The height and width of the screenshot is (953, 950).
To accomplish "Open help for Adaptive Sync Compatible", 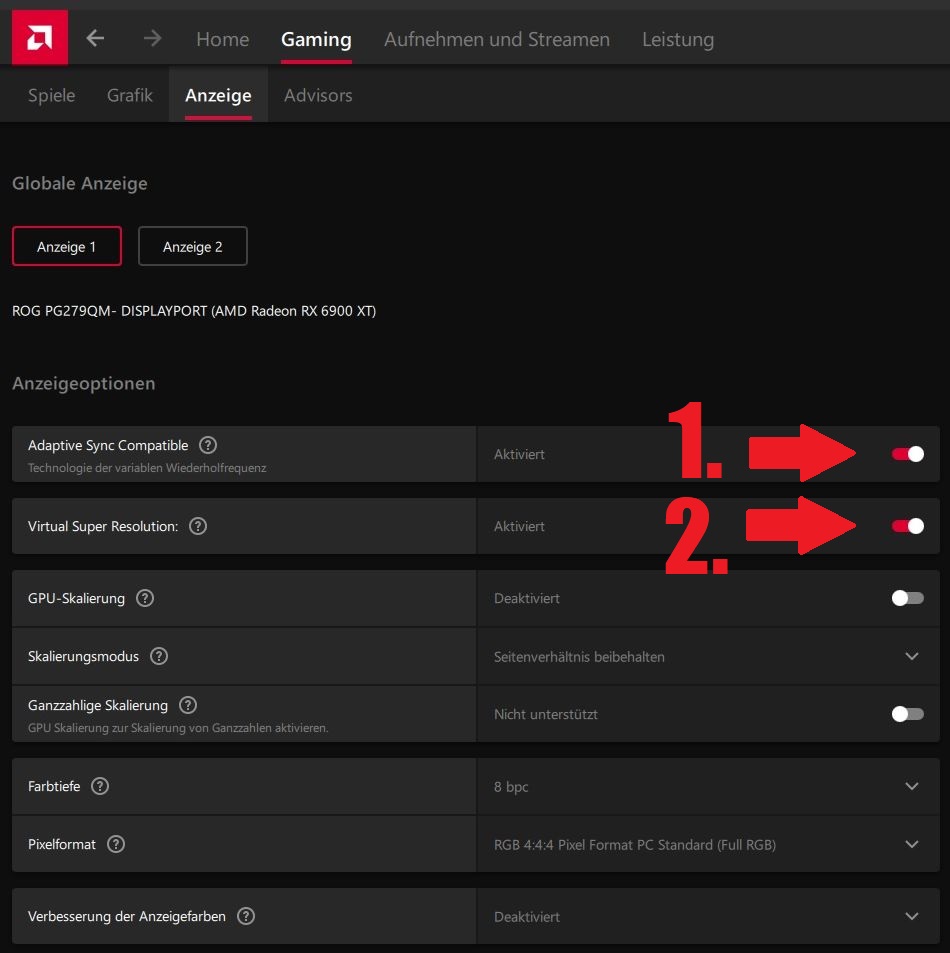I will tap(208, 446).
